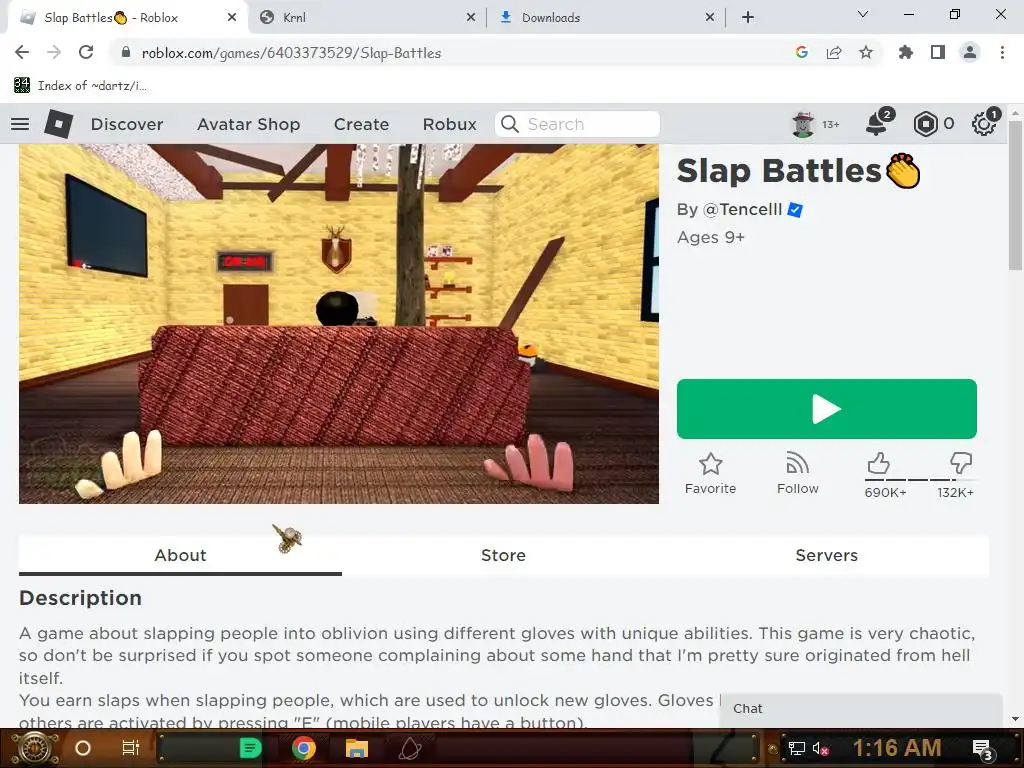Open the Chrome three-dot menu
The width and height of the screenshot is (1024, 768).
[x=1002, y=52]
